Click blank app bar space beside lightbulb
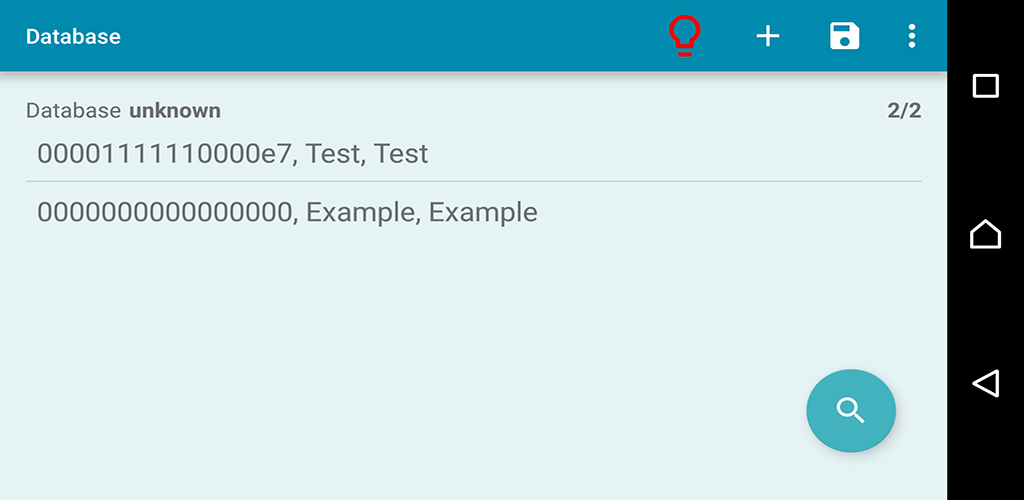1024x500 pixels. pyautogui.click(x=392, y=36)
